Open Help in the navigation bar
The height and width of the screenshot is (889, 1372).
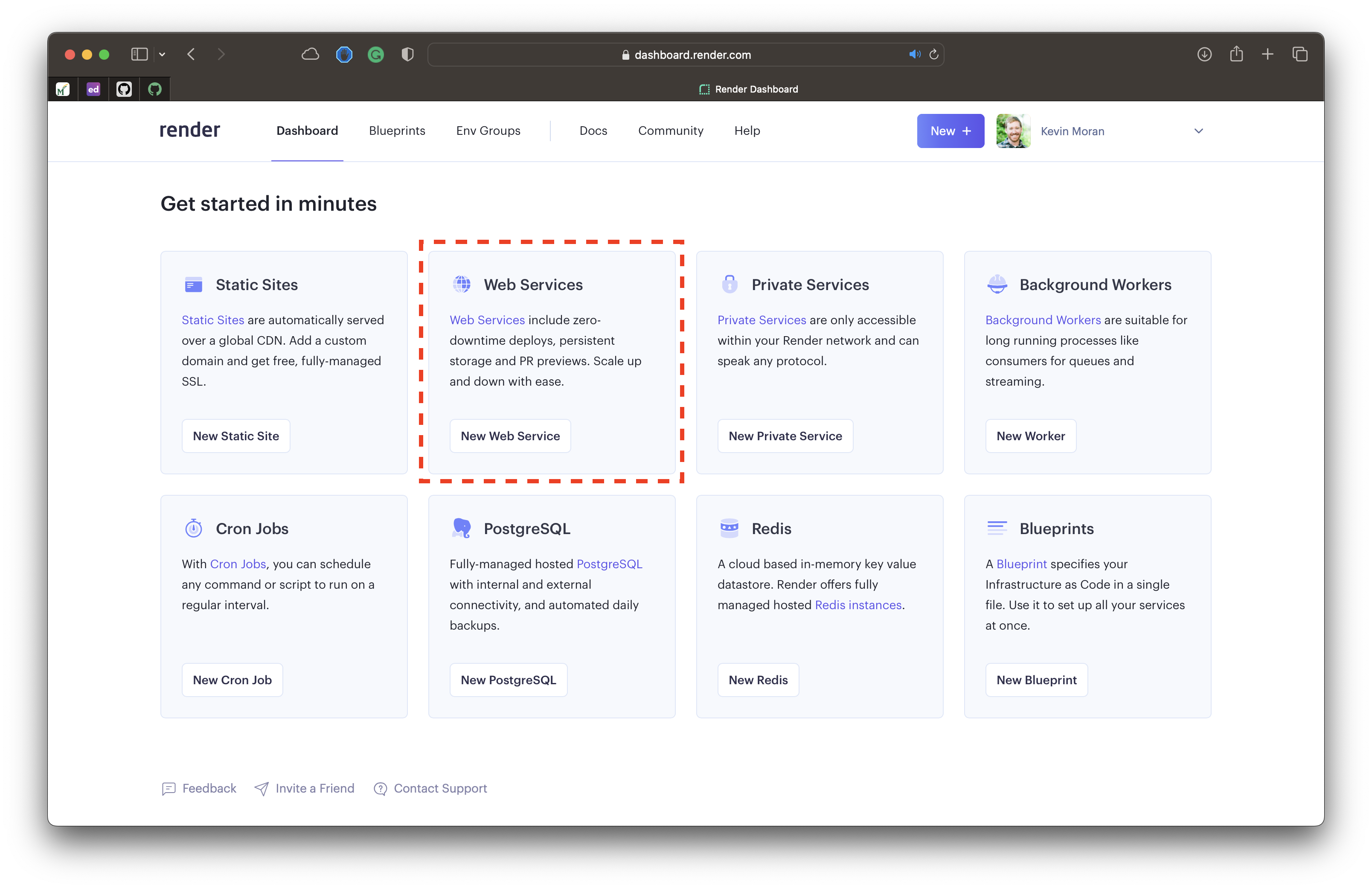[747, 131]
